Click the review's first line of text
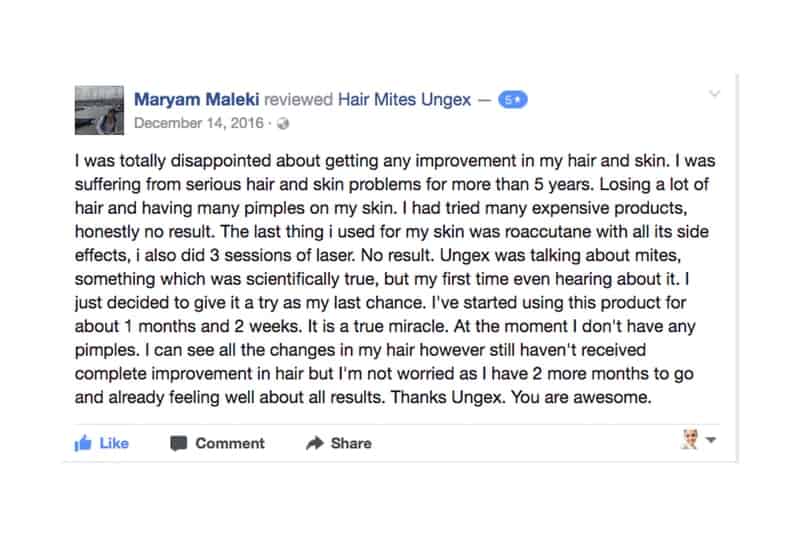 point(395,161)
